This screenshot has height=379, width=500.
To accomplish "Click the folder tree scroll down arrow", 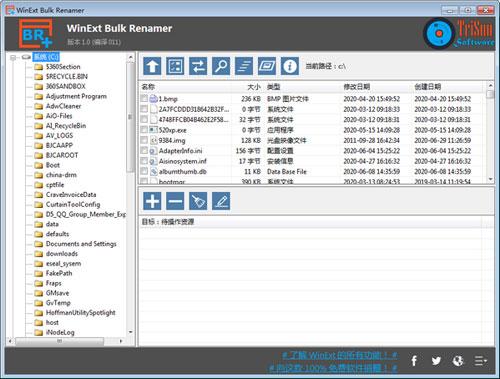I will 130,332.
